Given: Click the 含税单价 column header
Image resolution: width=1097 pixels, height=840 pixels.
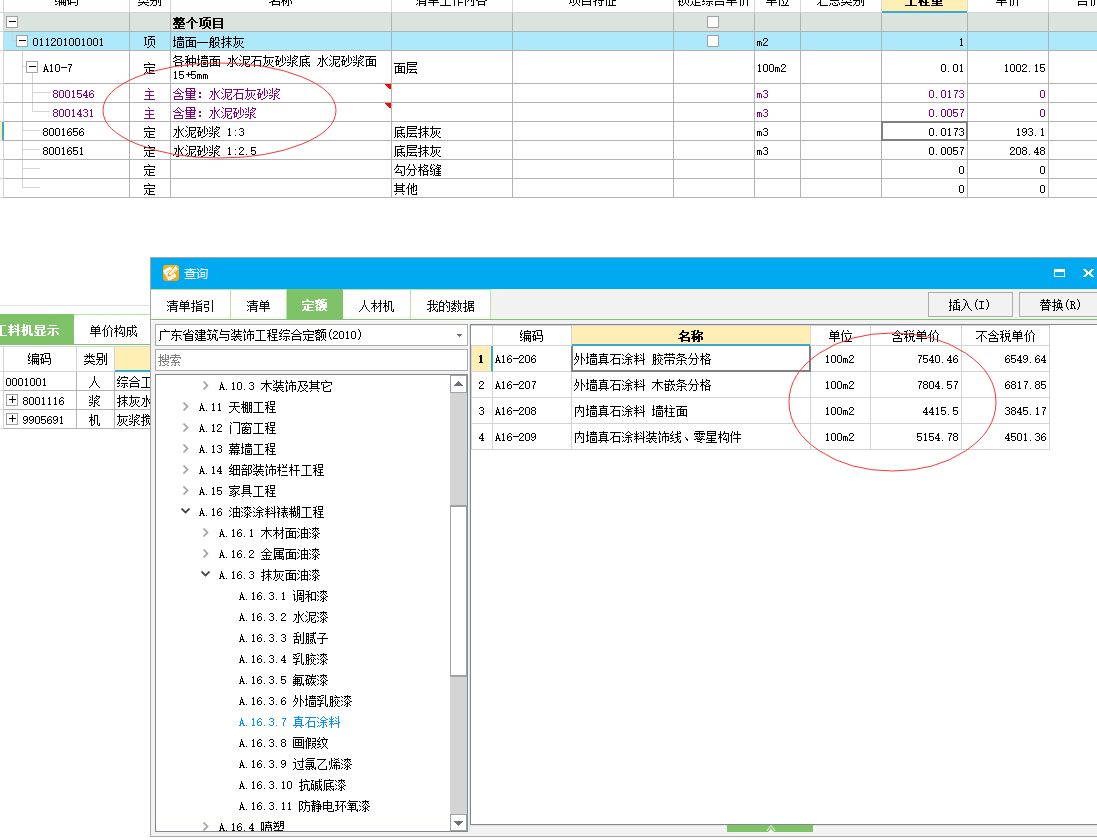Looking at the screenshot, I should pos(916,336).
